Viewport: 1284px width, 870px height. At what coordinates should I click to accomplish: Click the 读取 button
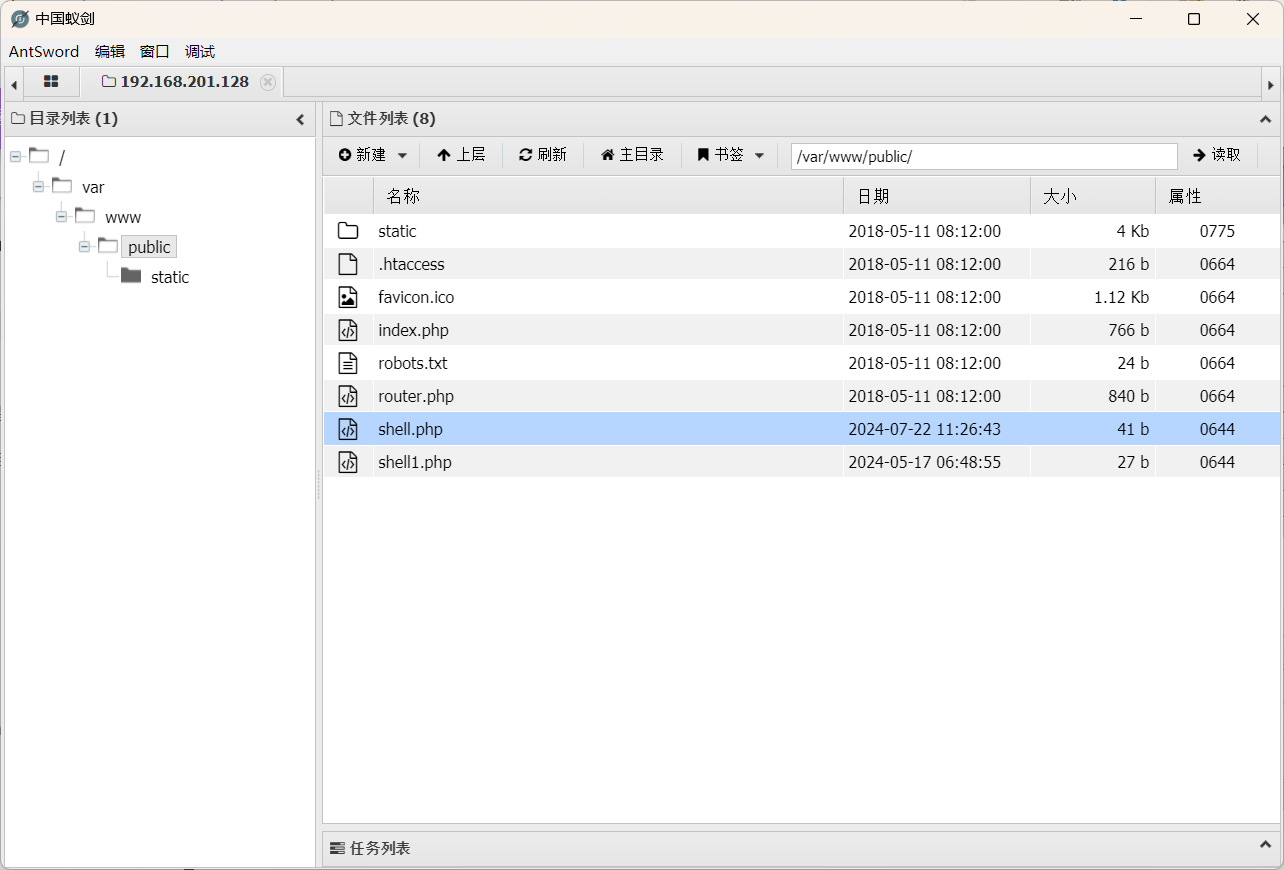coord(1217,155)
